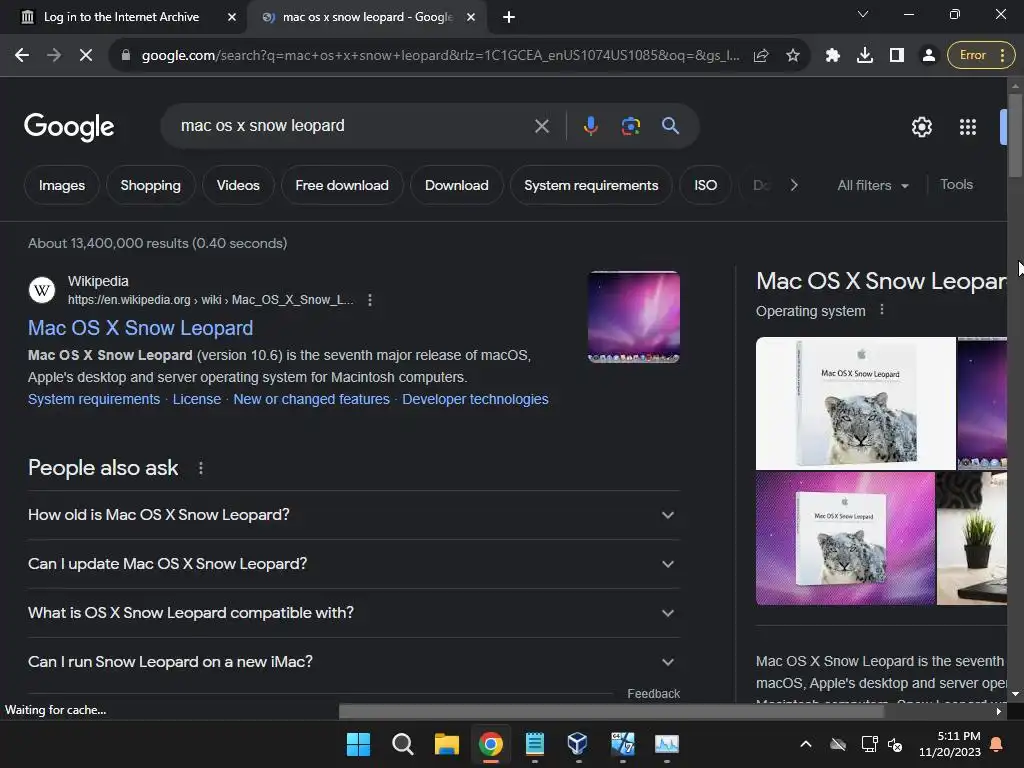1024x768 pixels.
Task: Open the Developer technologies sitelink
Action: tap(475, 399)
